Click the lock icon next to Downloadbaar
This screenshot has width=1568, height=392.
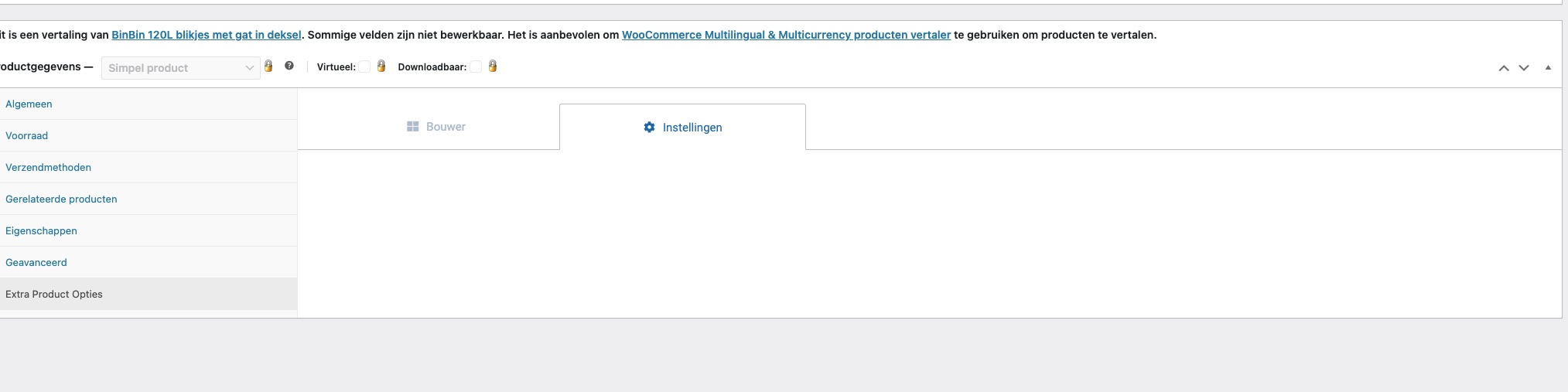tap(492, 66)
